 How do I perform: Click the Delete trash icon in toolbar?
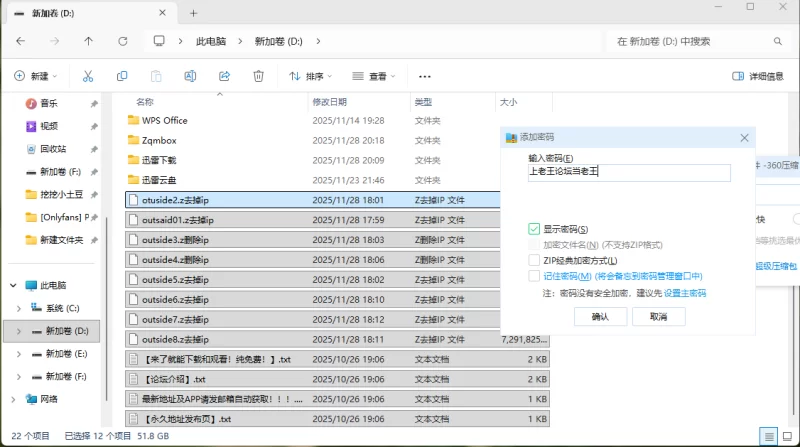pos(258,76)
